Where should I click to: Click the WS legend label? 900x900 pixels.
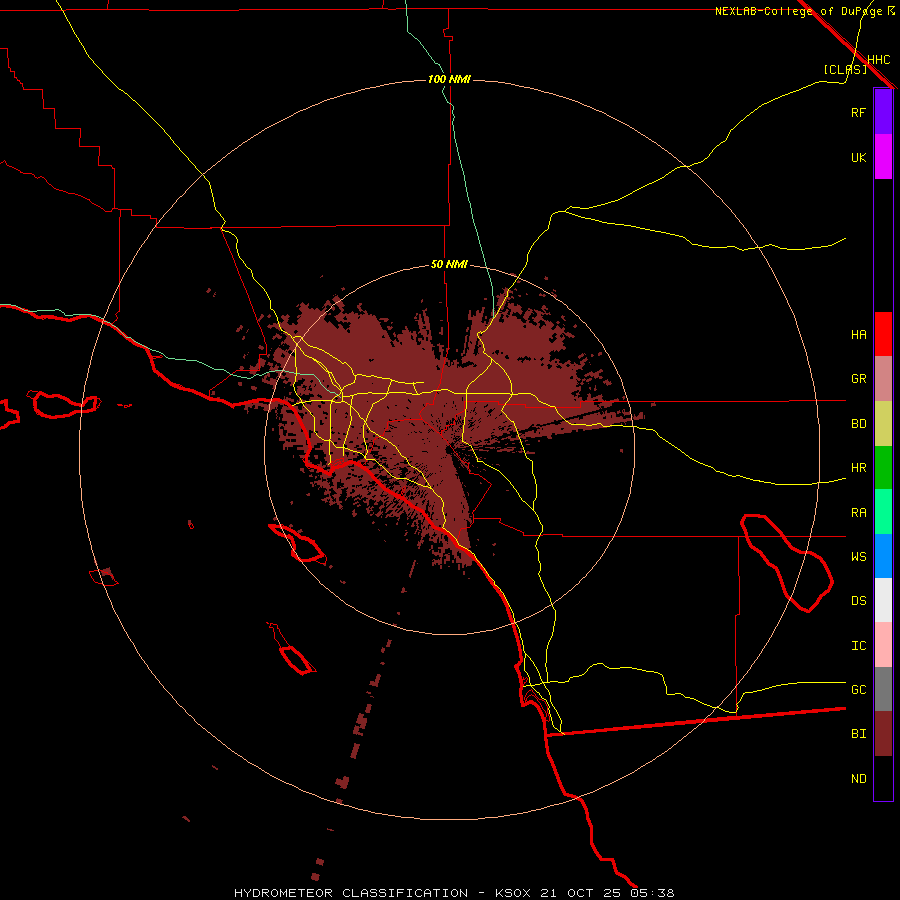[859, 557]
